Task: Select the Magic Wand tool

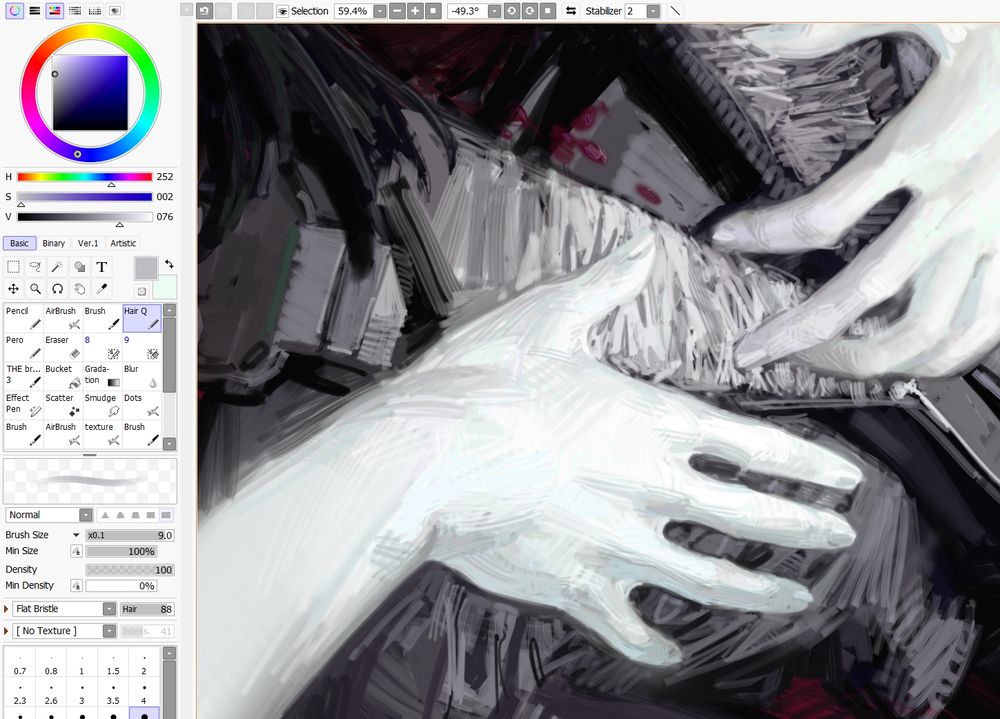Action: (x=57, y=267)
